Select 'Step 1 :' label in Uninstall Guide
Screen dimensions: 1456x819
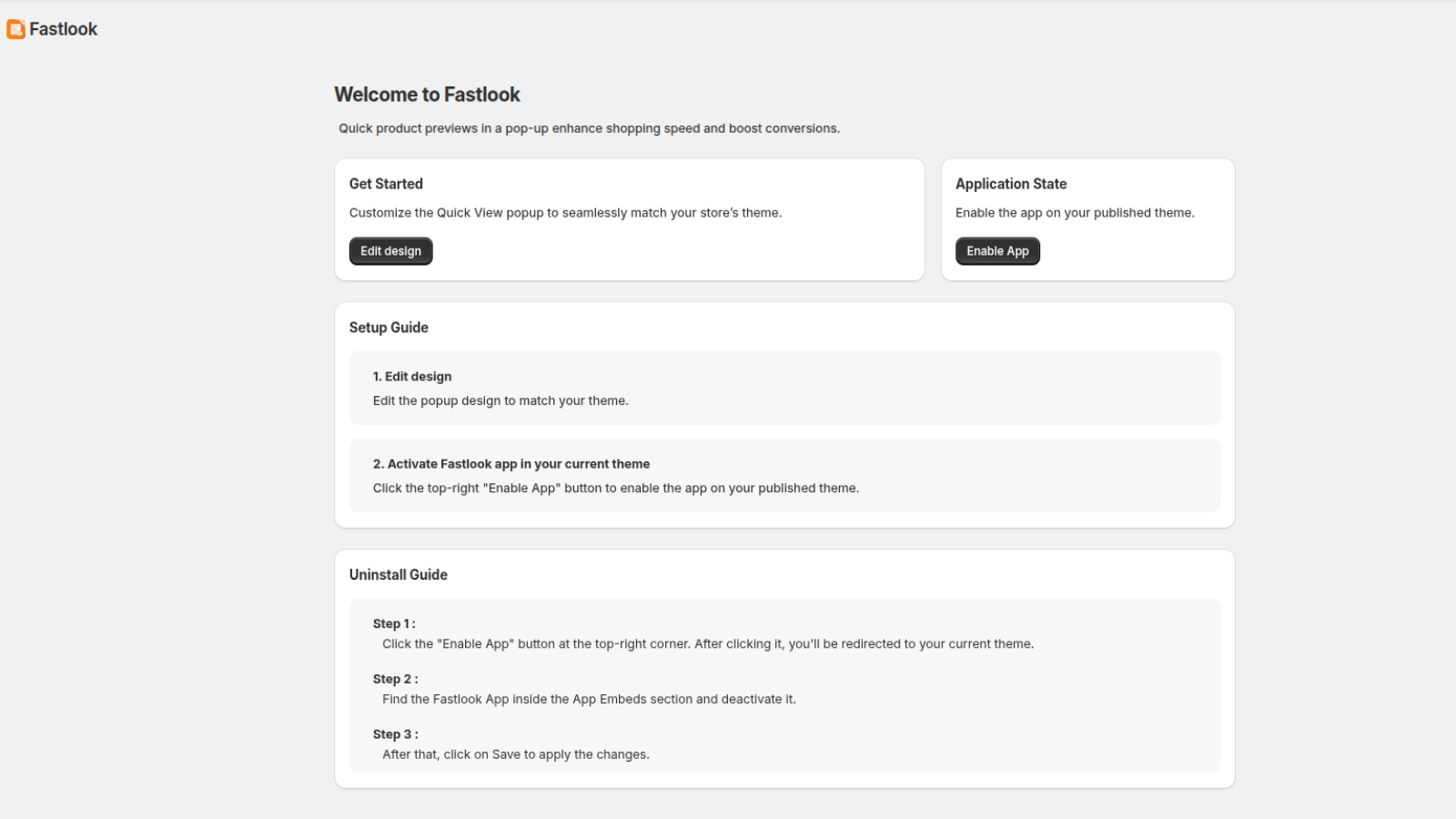tap(394, 623)
